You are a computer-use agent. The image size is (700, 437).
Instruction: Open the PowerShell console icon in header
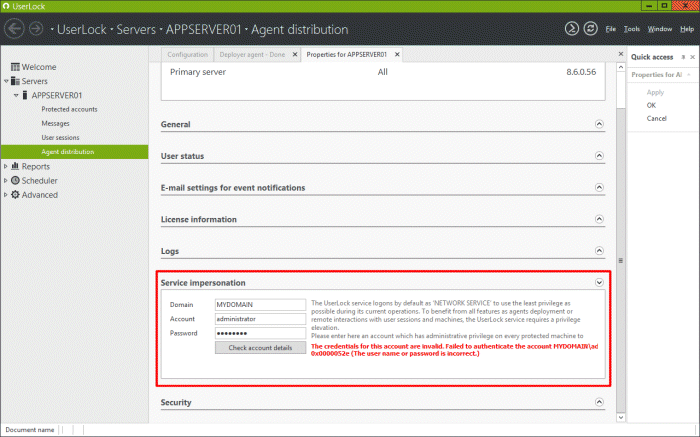[x=571, y=29]
